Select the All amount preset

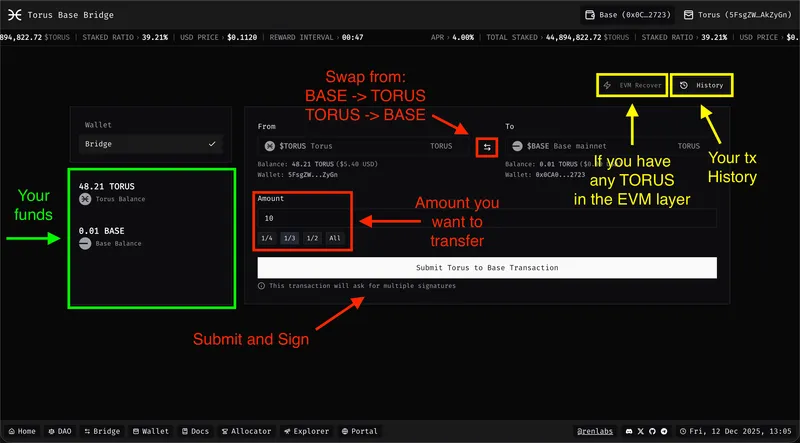pyautogui.click(x=335, y=238)
